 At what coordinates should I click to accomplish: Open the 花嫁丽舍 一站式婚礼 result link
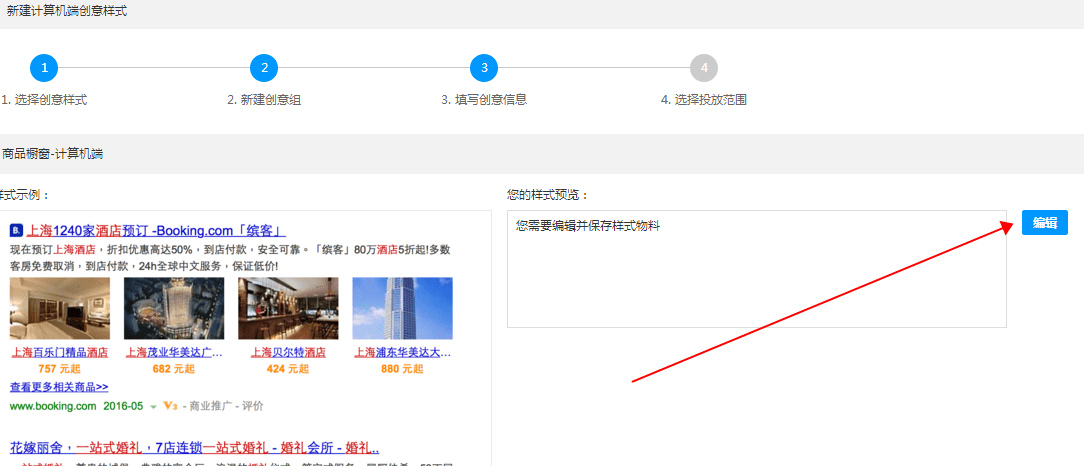[x=194, y=447]
